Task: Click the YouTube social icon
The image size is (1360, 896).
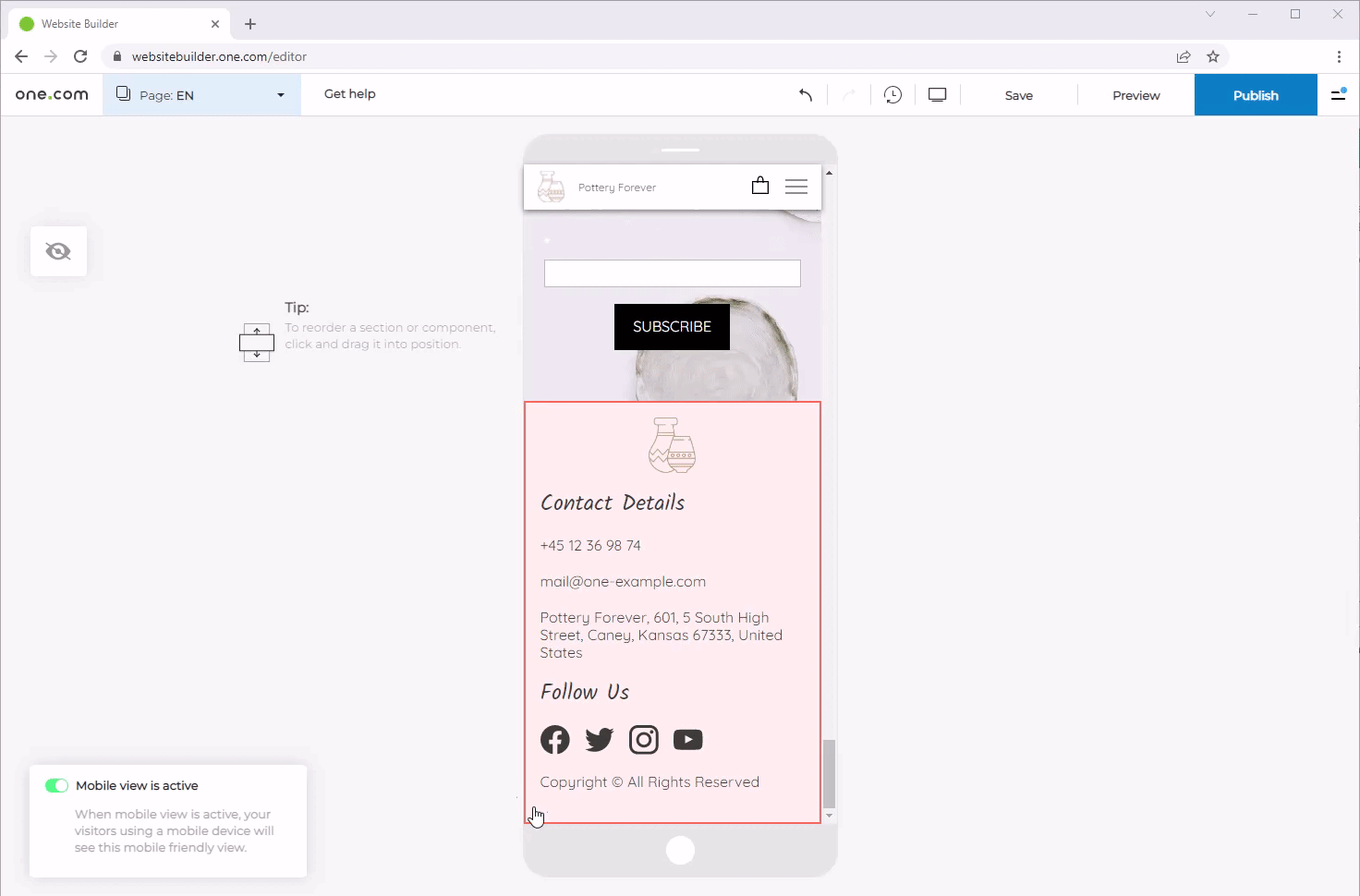Action: (688, 740)
